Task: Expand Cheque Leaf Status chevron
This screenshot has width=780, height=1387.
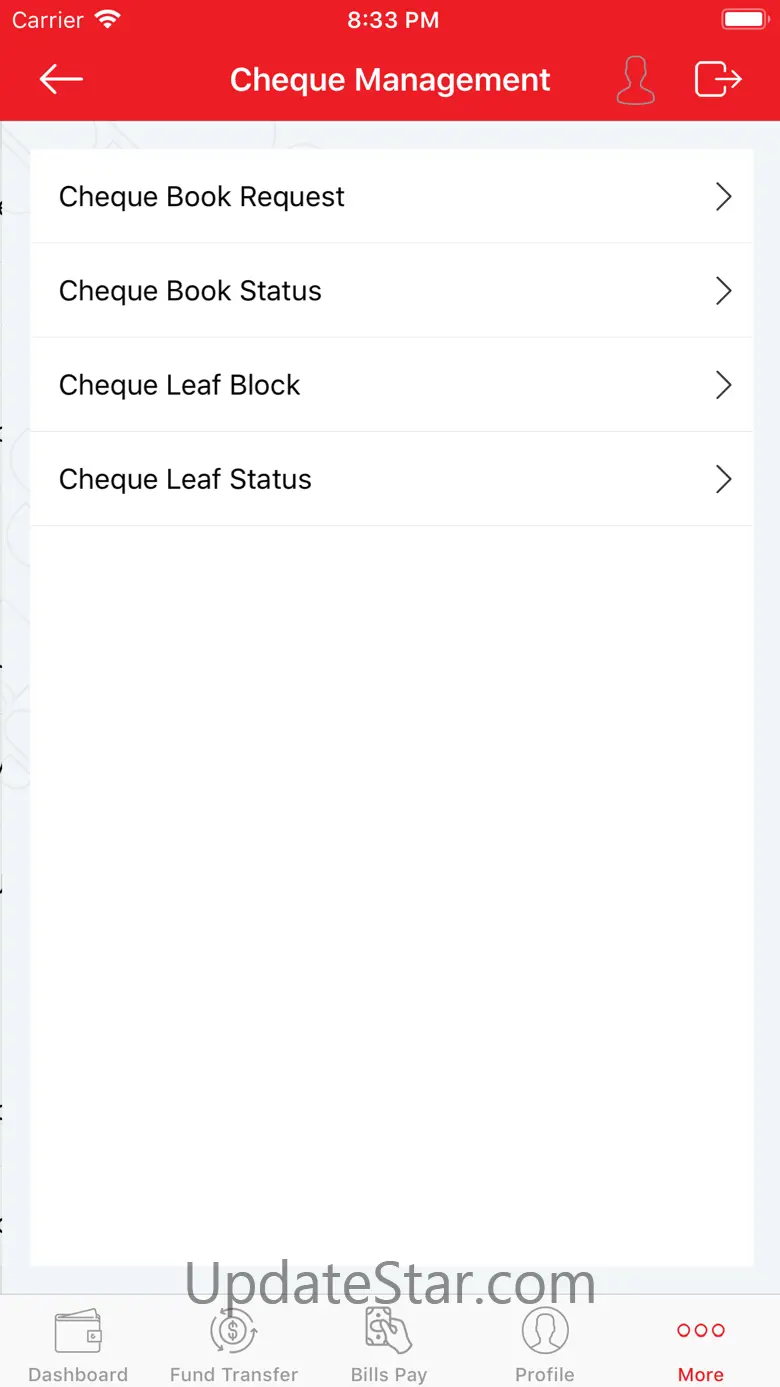Action: [724, 479]
